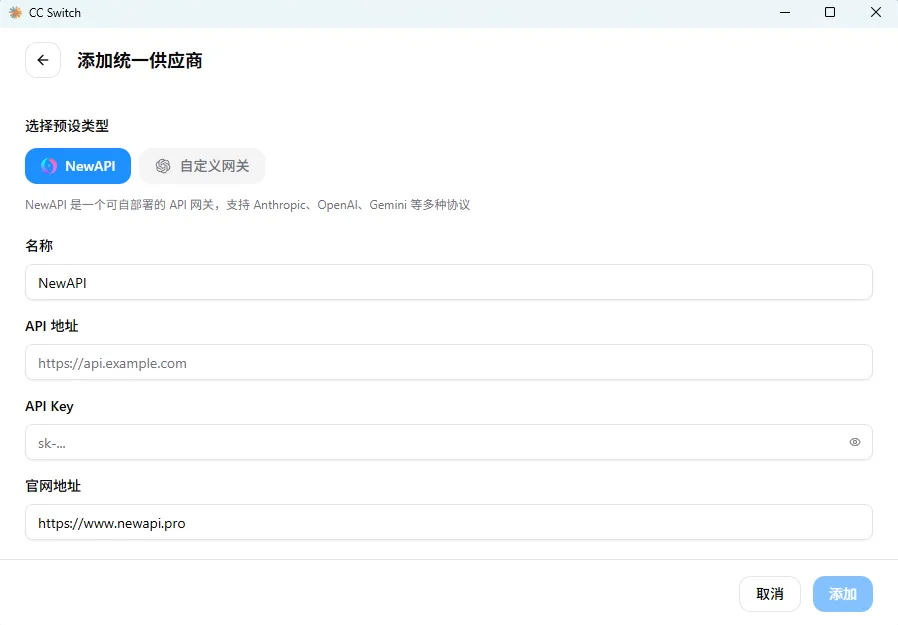Select the NewAPI preset type
The width and height of the screenshot is (898, 625).
pos(78,166)
